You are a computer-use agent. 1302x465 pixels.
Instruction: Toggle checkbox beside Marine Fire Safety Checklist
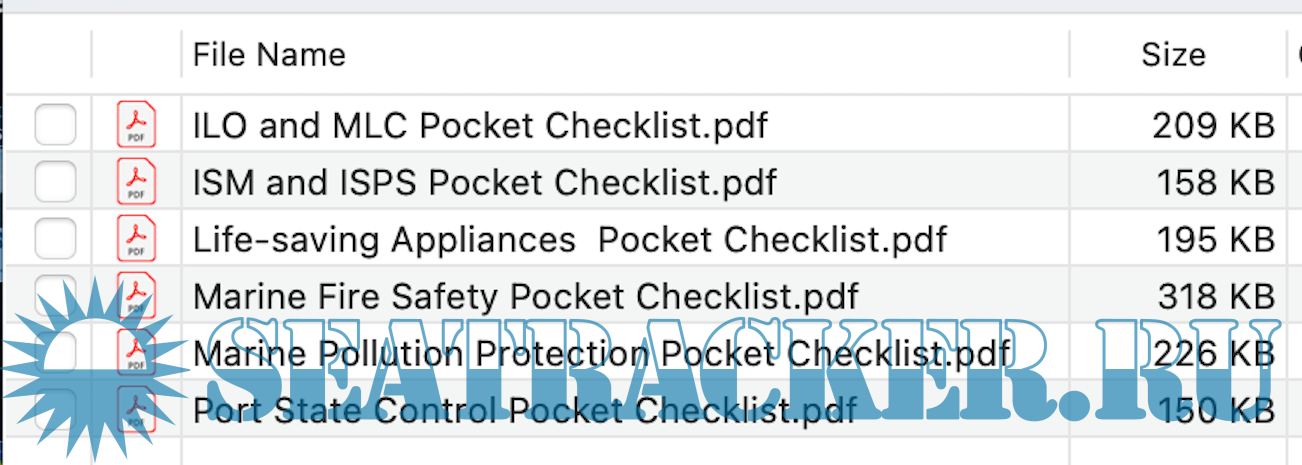55,294
